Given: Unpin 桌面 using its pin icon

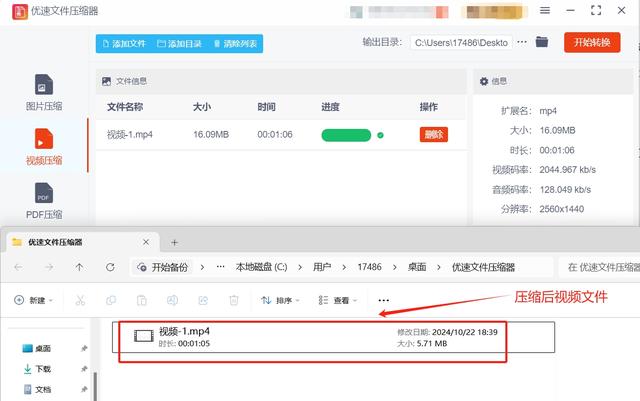Looking at the screenshot, I should (x=84, y=348).
